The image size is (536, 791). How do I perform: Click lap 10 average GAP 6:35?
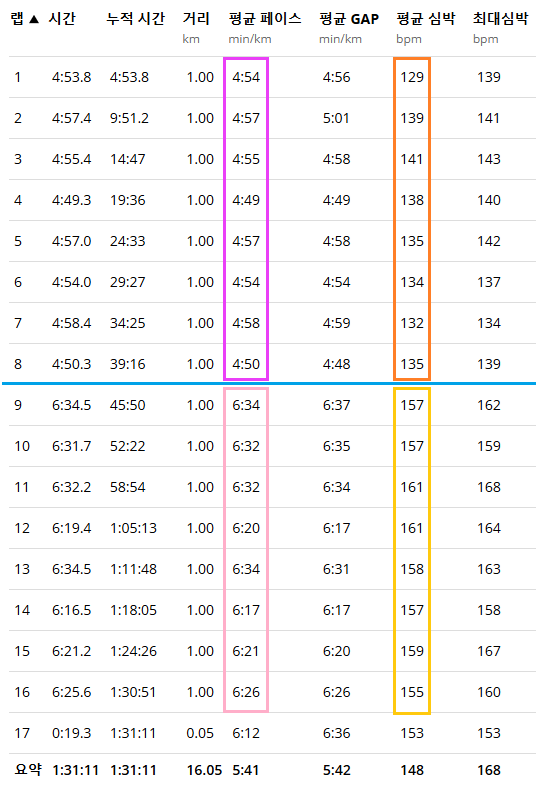(x=336, y=446)
